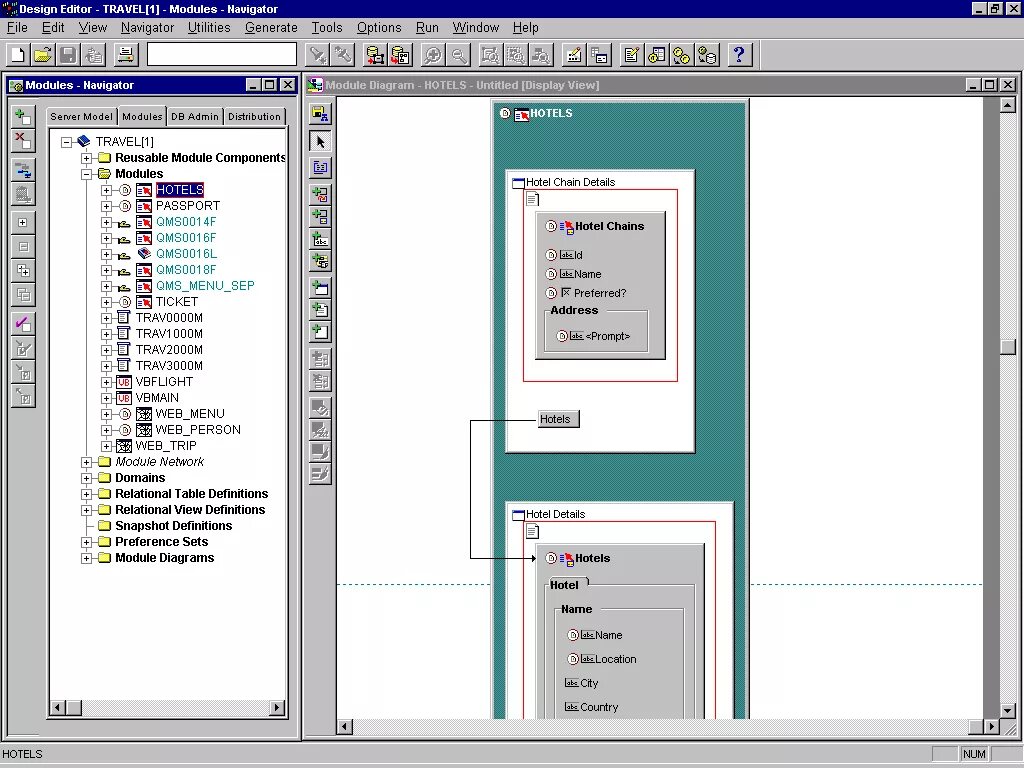
Task: Expand the HOTELS module node
Action: pyautogui.click(x=106, y=190)
